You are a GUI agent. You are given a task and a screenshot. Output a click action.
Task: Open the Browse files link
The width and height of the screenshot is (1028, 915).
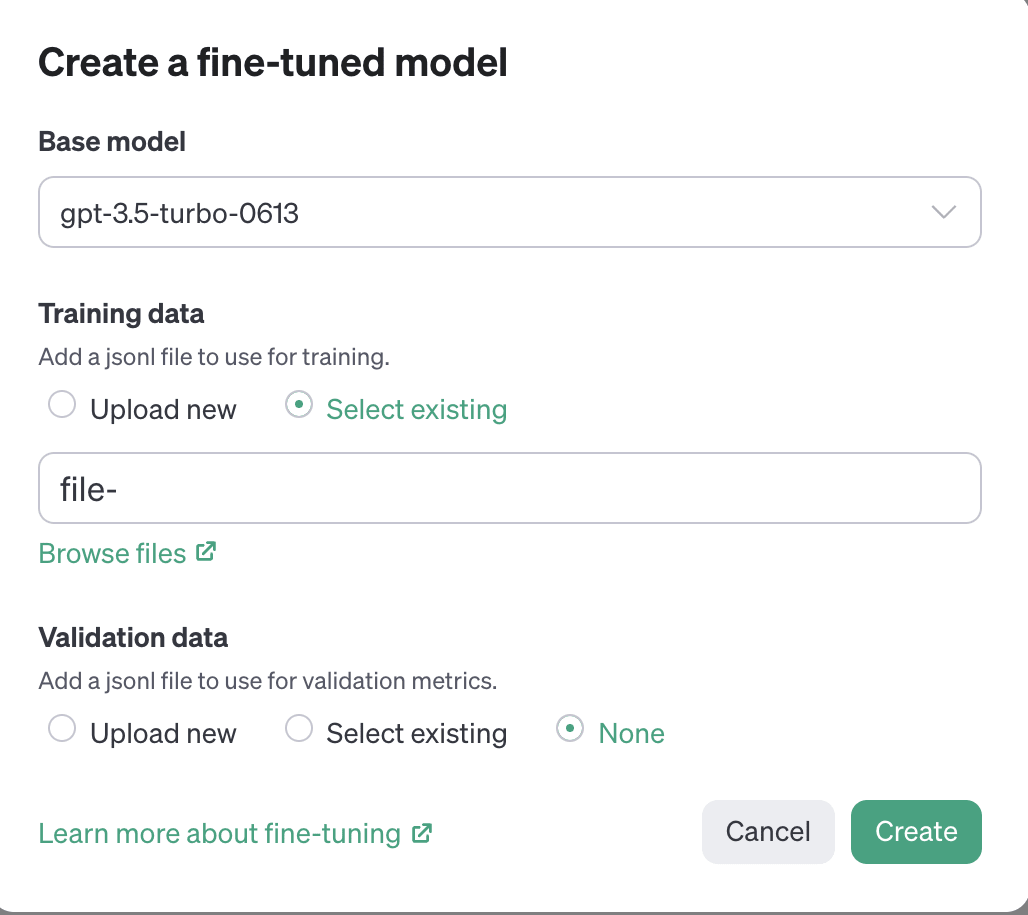(x=113, y=554)
